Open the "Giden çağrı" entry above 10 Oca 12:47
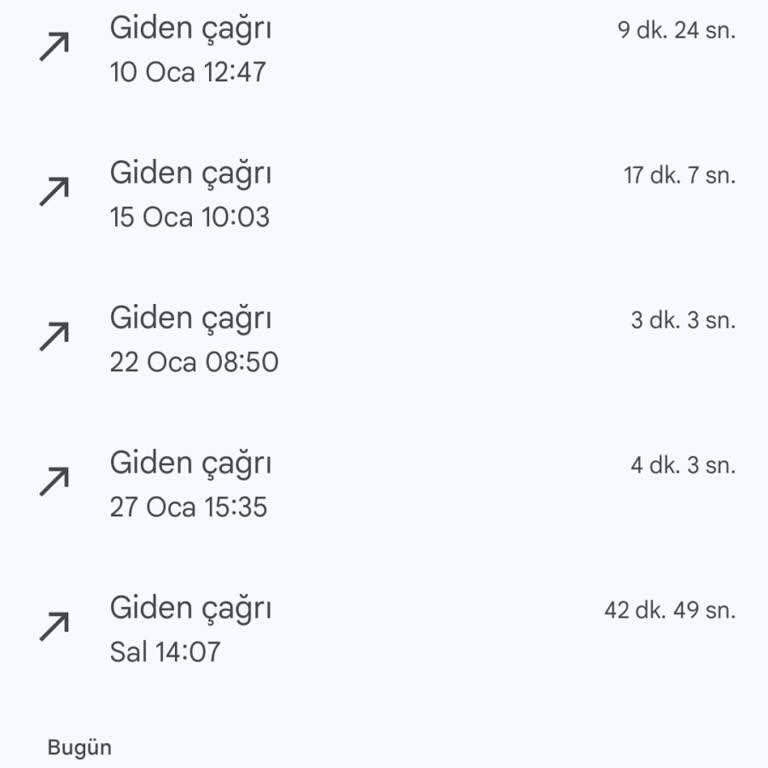This screenshot has width=768, height=768. coord(191,28)
